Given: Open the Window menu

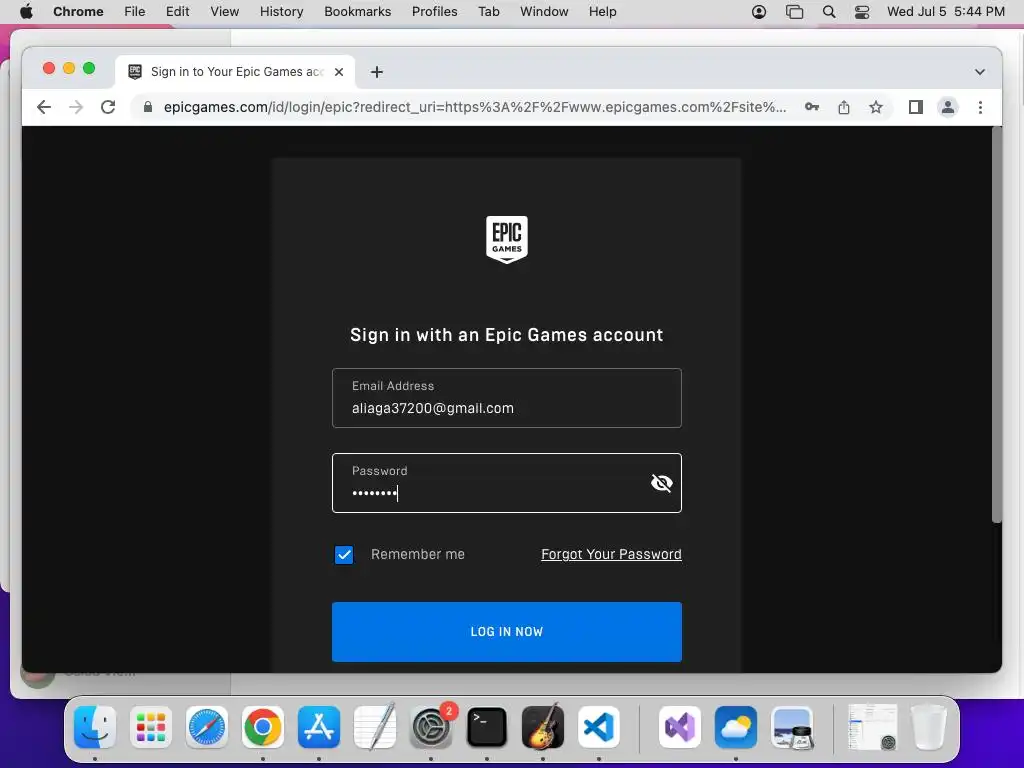Looking at the screenshot, I should pyautogui.click(x=544, y=12).
